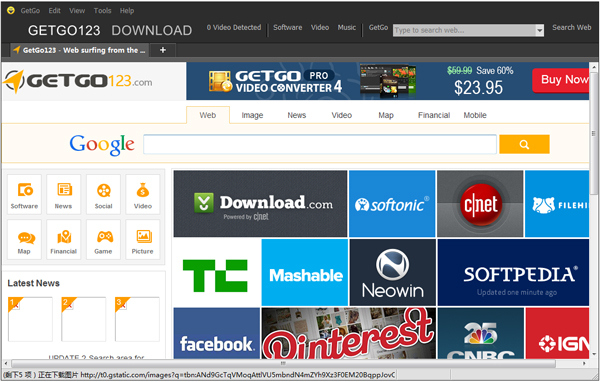Click the GetGo123.com logo
Viewport: 600px width, 382px height.
pos(78,81)
